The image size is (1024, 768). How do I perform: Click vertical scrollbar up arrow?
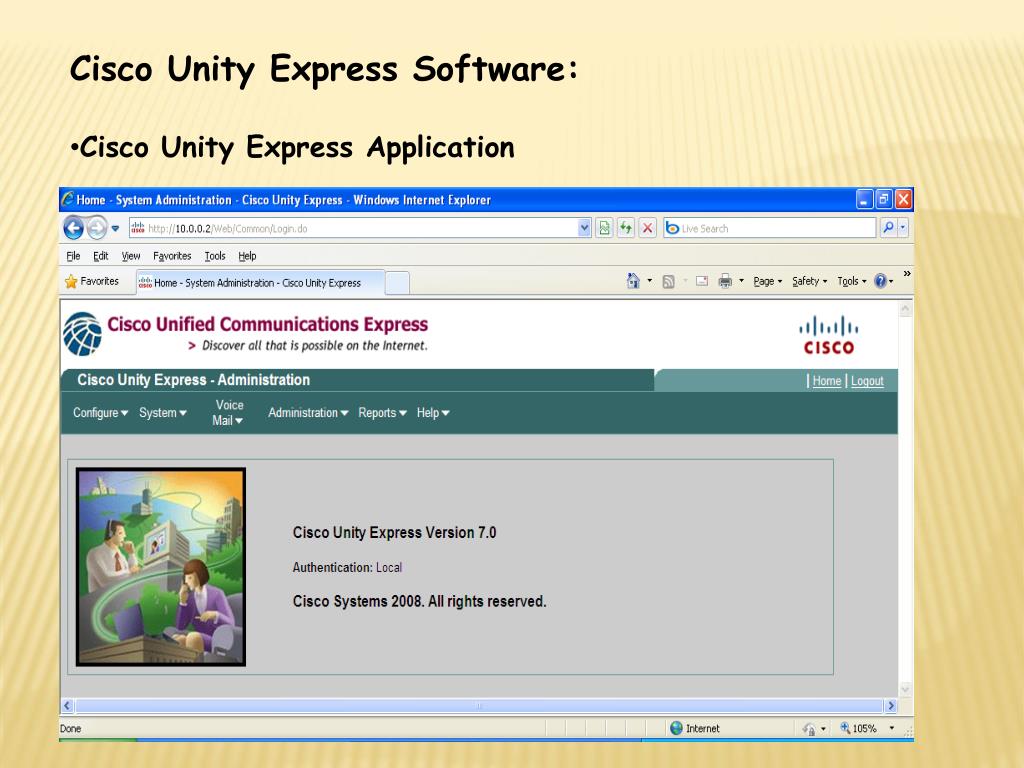(905, 309)
